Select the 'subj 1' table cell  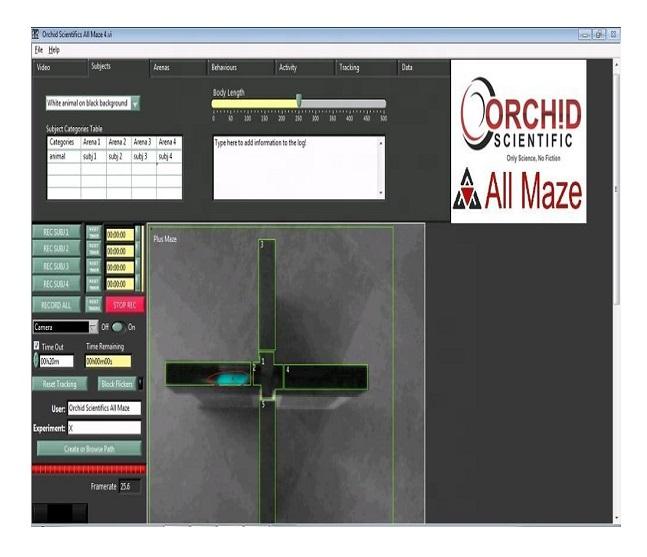(x=94, y=156)
